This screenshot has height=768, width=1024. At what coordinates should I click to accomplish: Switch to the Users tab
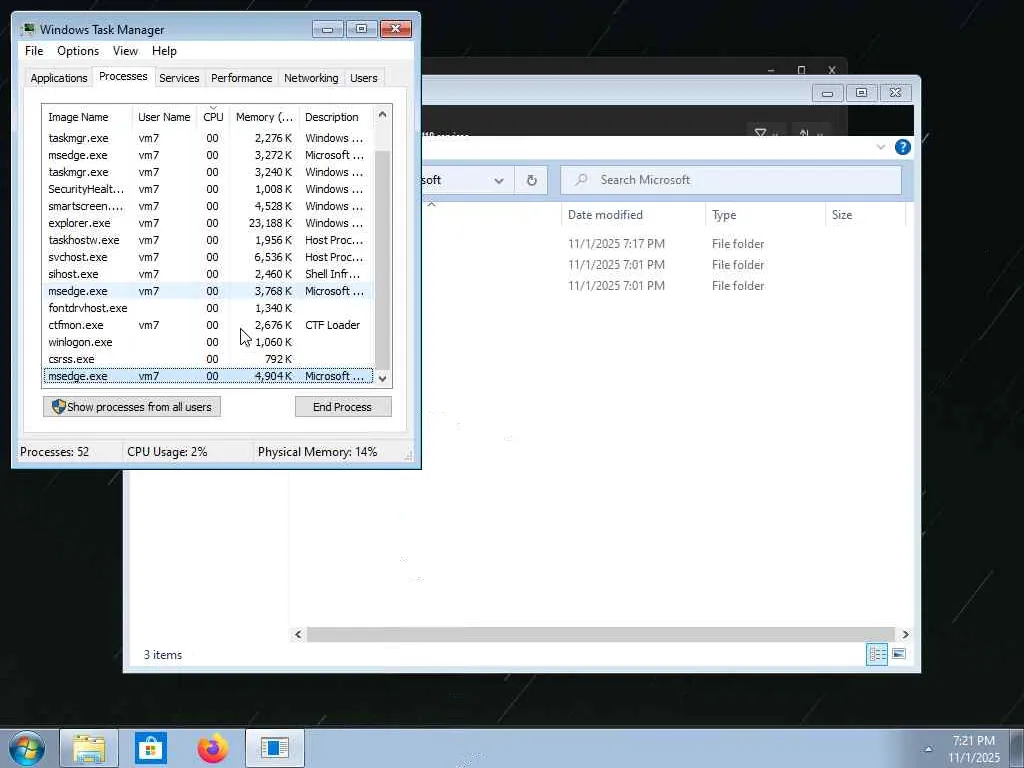pos(364,78)
